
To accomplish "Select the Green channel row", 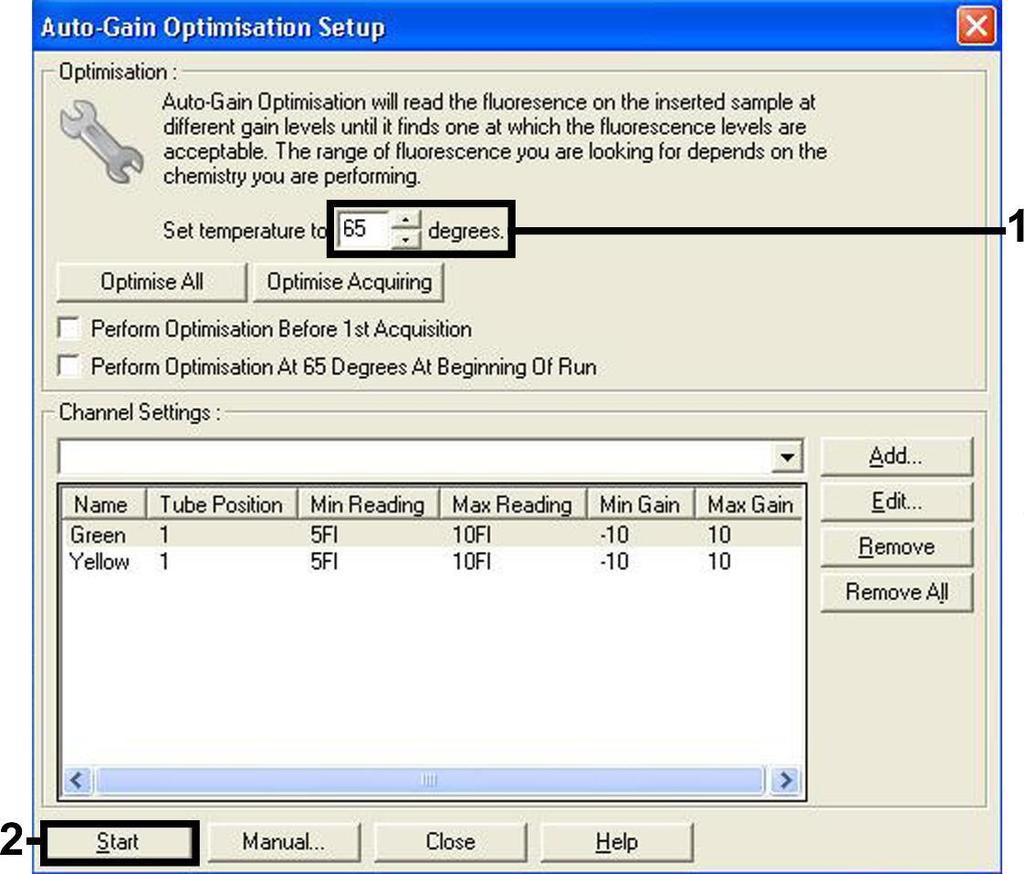I will [432, 535].
